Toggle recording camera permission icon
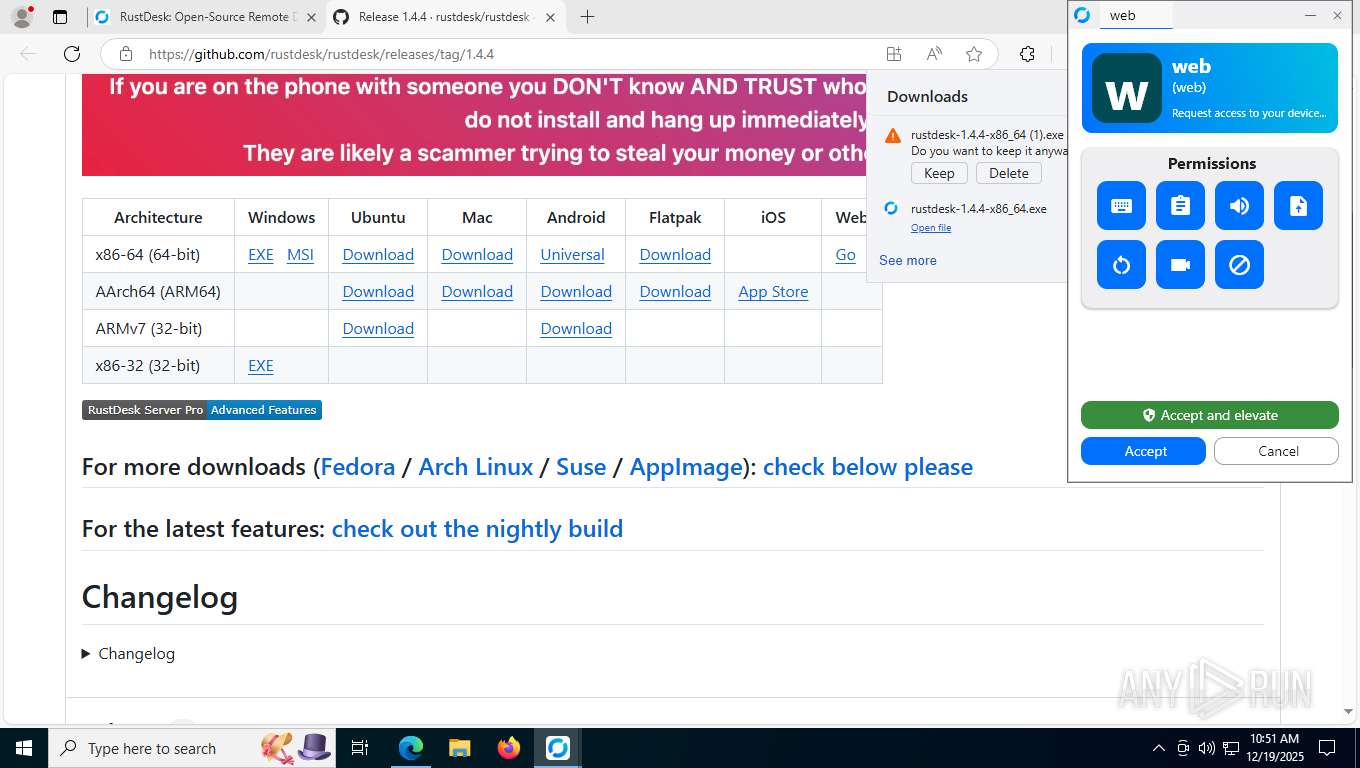 point(1180,265)
